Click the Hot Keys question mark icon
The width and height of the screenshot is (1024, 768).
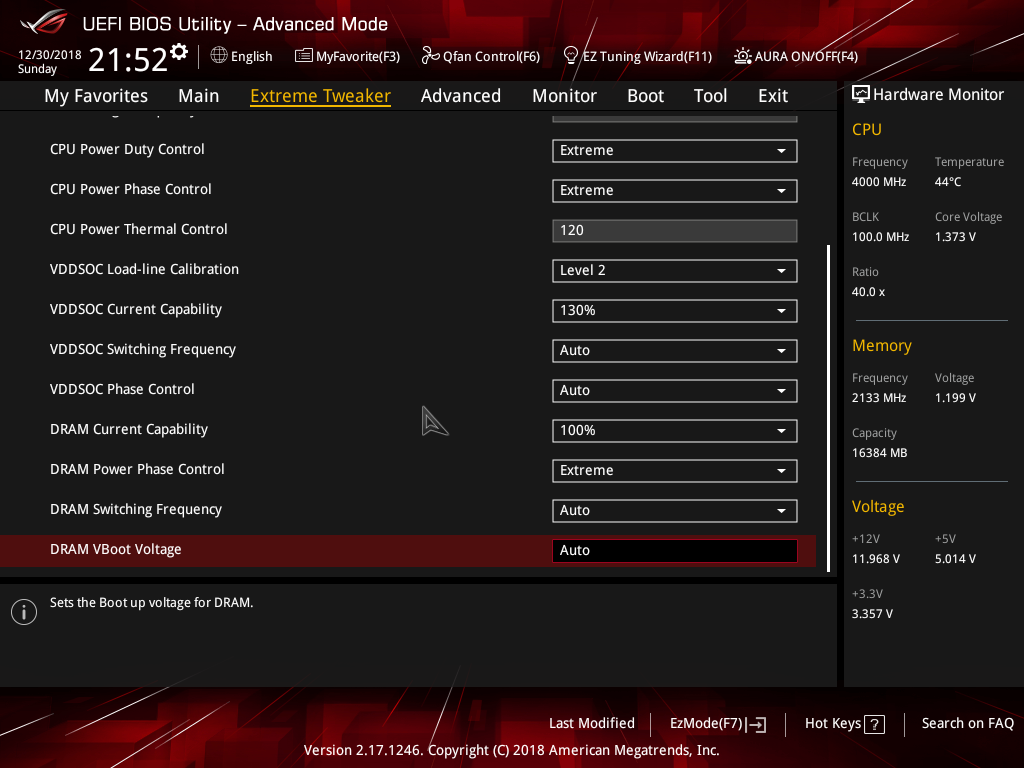click(874, 724)
